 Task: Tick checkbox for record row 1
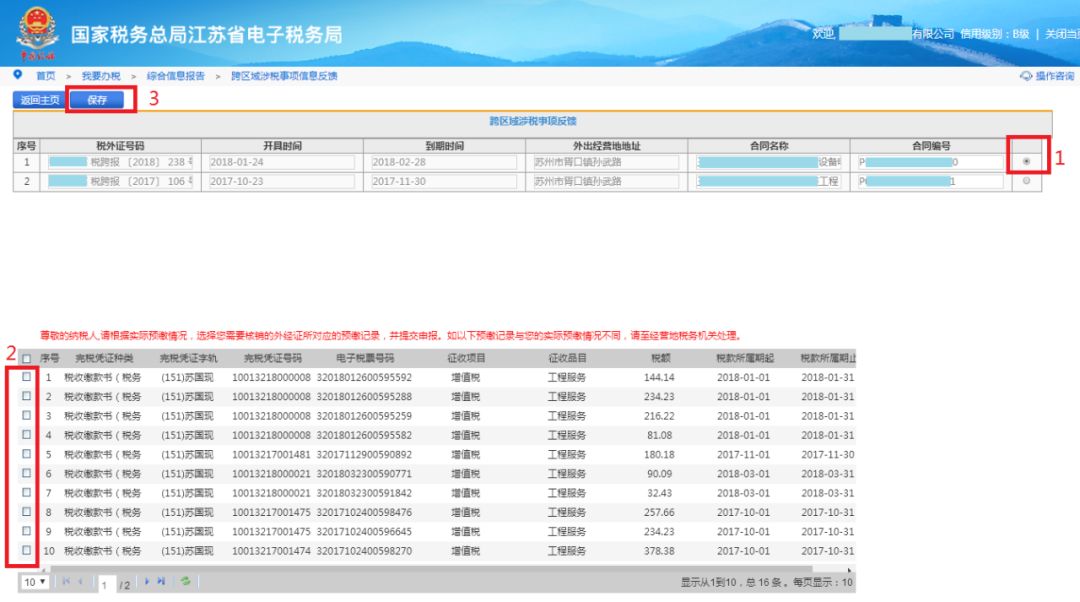tap(27, 377)
